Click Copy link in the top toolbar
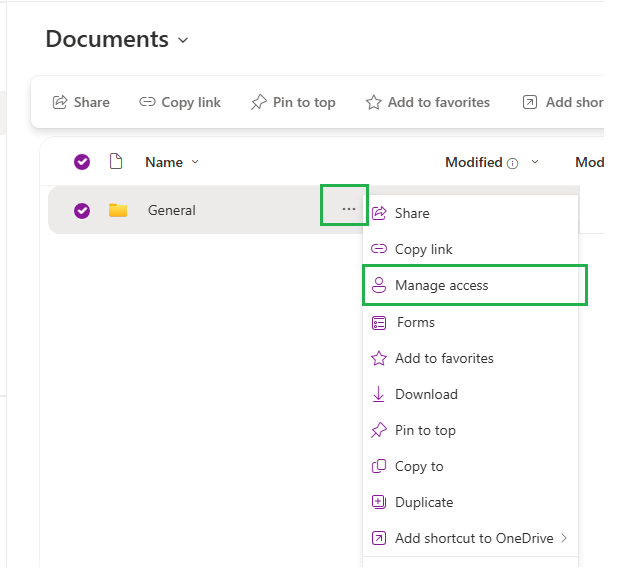This screenshot has width=620, height=574. pyautogui.click(x=180, y=102)
